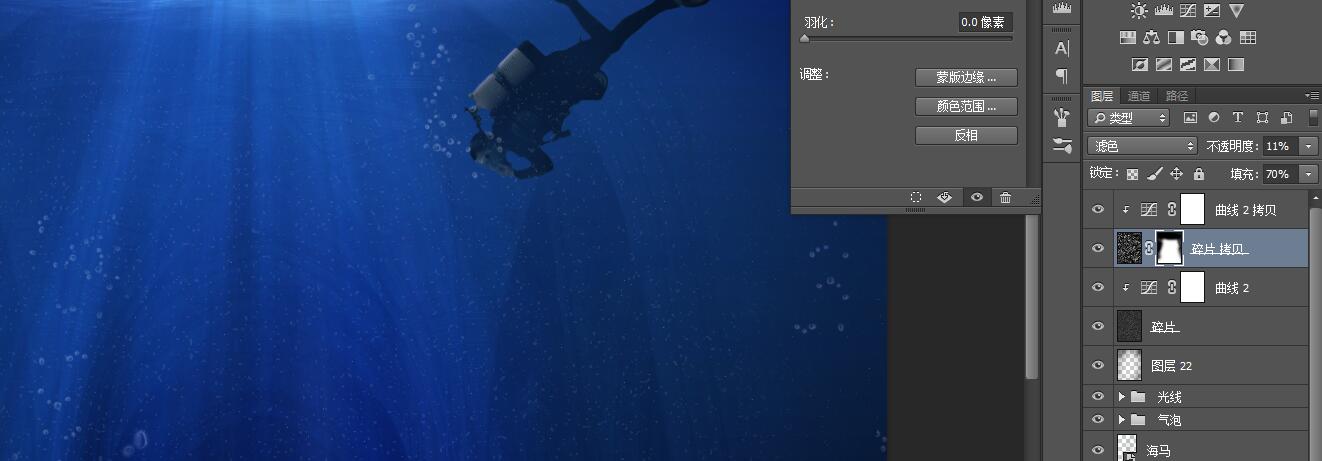Add an Exposure adjustment layer
The height and width of the screenshot is (461, 1322).
pyautogui.click(x=1212, y=11)
